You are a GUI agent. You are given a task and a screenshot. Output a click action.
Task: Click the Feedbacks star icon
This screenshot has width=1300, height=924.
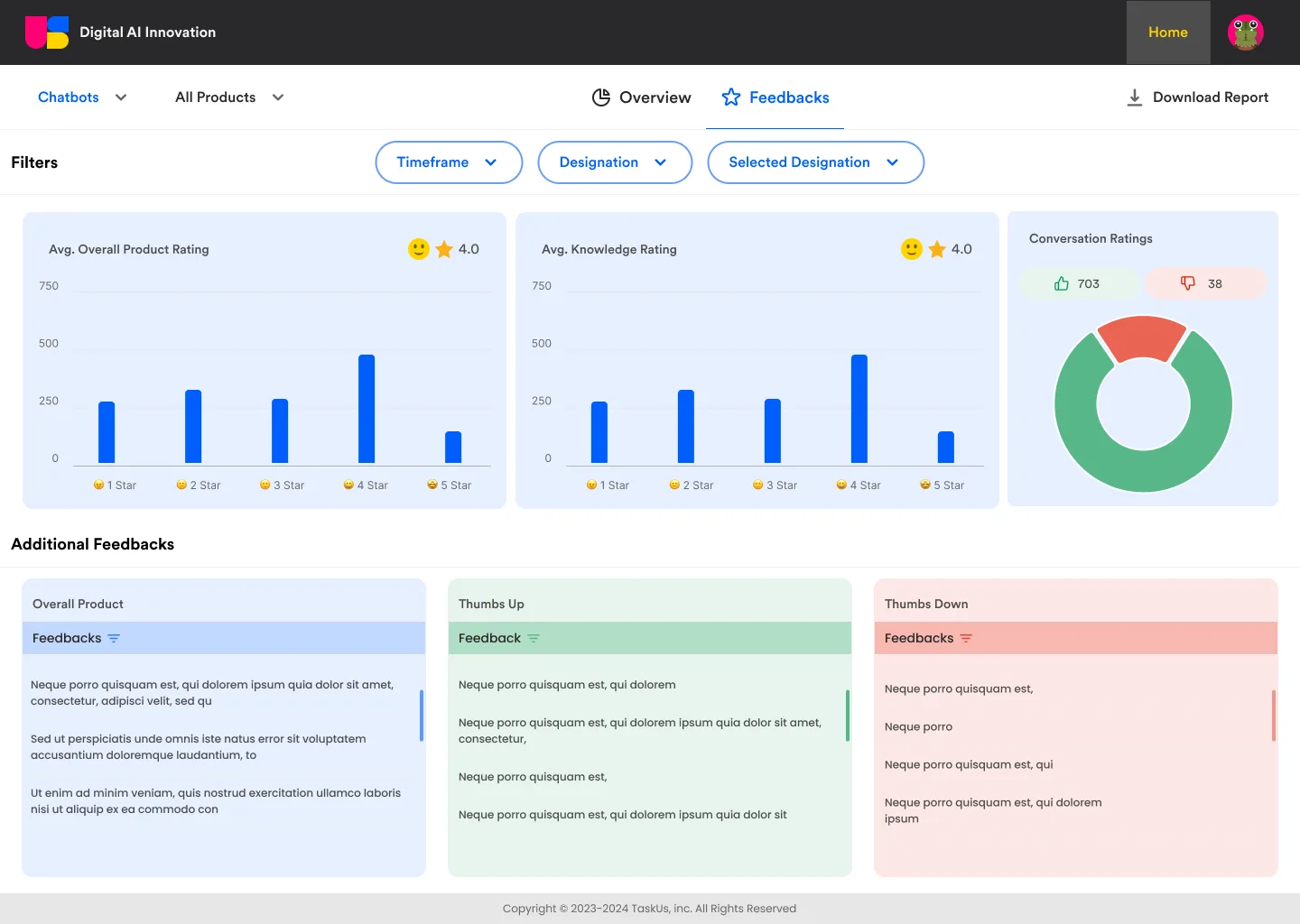click(731, 97)
